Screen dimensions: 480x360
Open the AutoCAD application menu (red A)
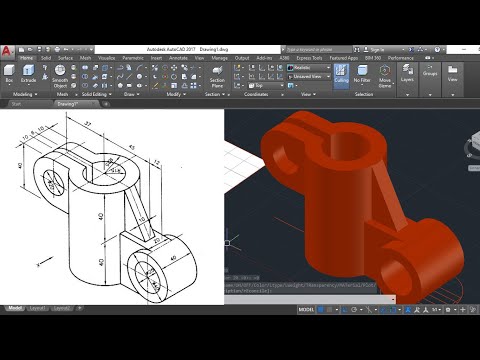pos(7,52)
